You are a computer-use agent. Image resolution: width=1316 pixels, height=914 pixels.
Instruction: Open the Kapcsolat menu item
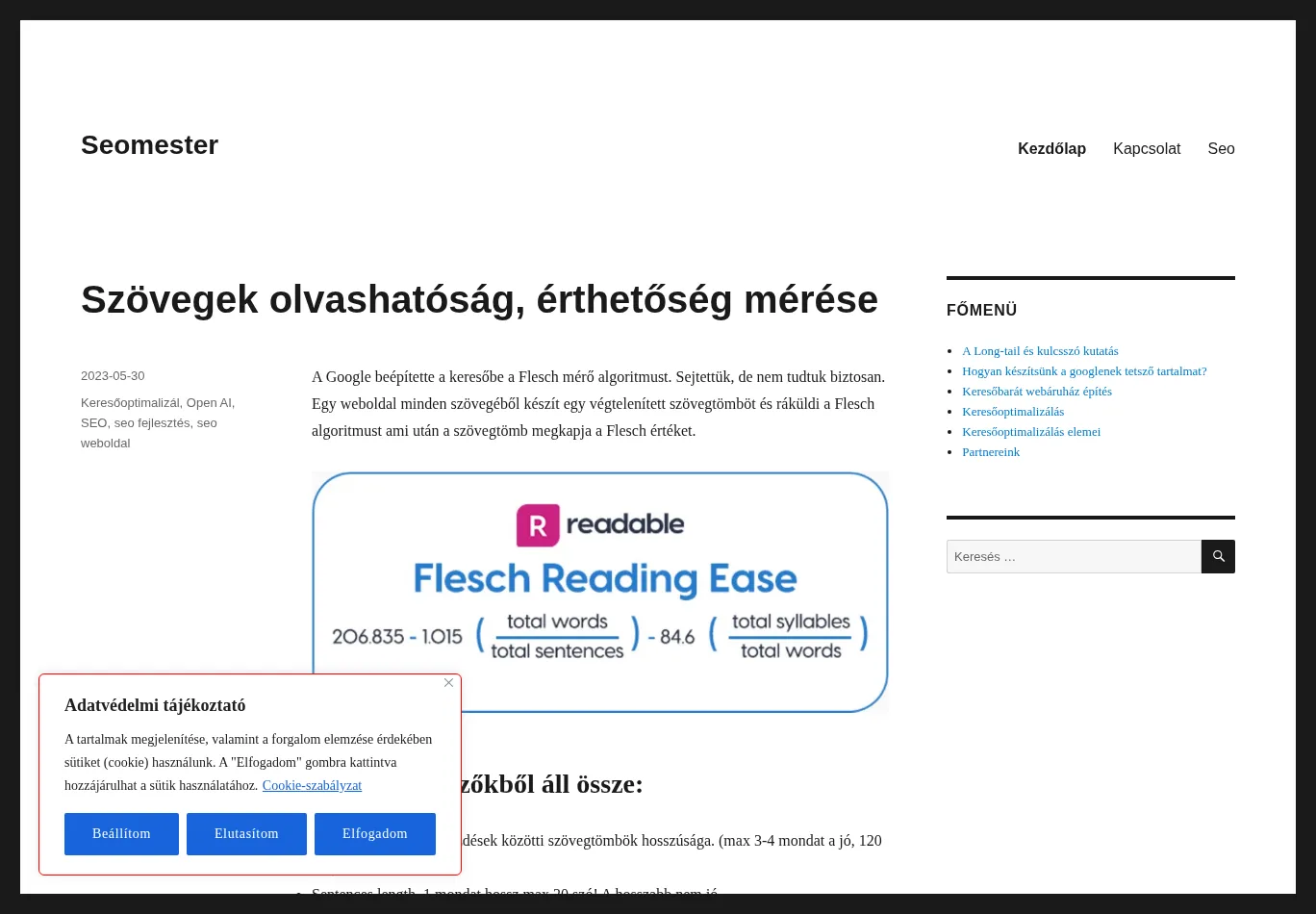click(1146, 148)
